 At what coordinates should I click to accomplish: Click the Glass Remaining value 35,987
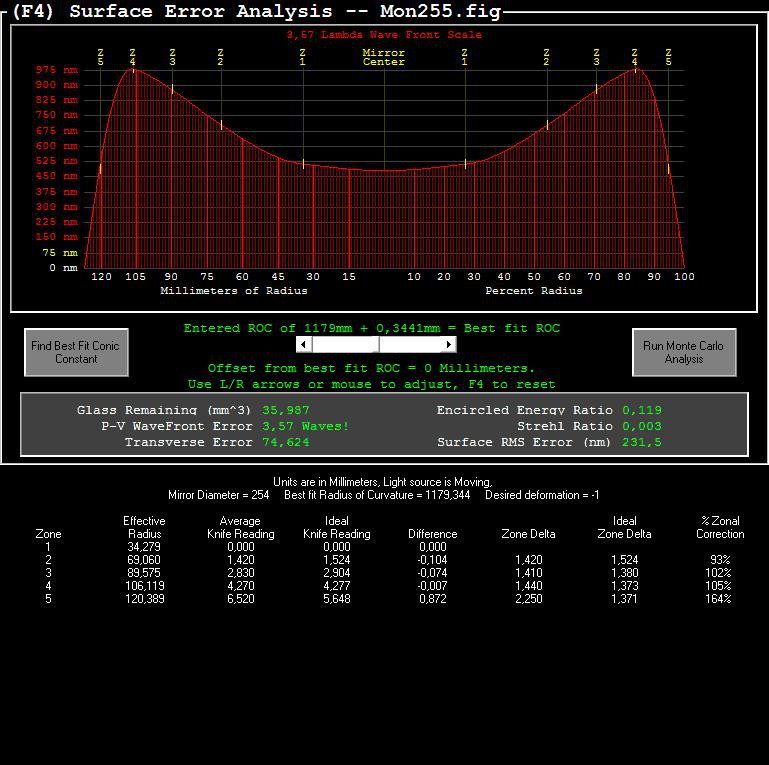click(x=285, y=410)
